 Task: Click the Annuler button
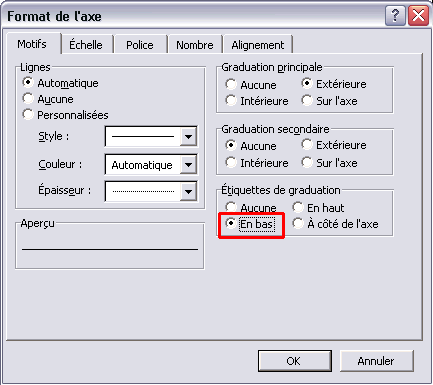click(x=377, y=361)
